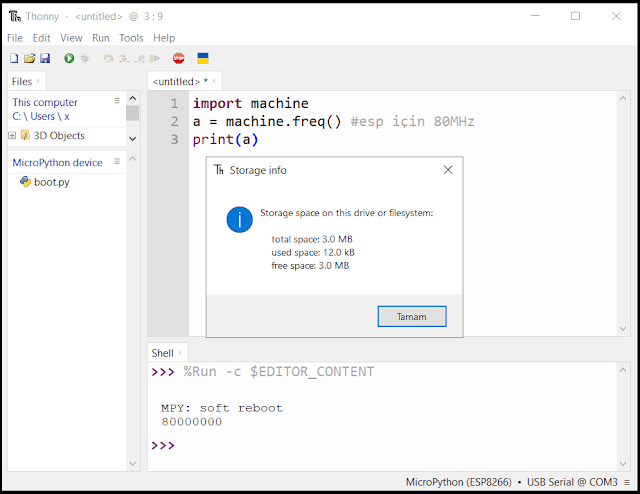Image resolution: width=640 pixels, height=494 pixels.
Task: Click the This computer link
Action: [45, 102]
